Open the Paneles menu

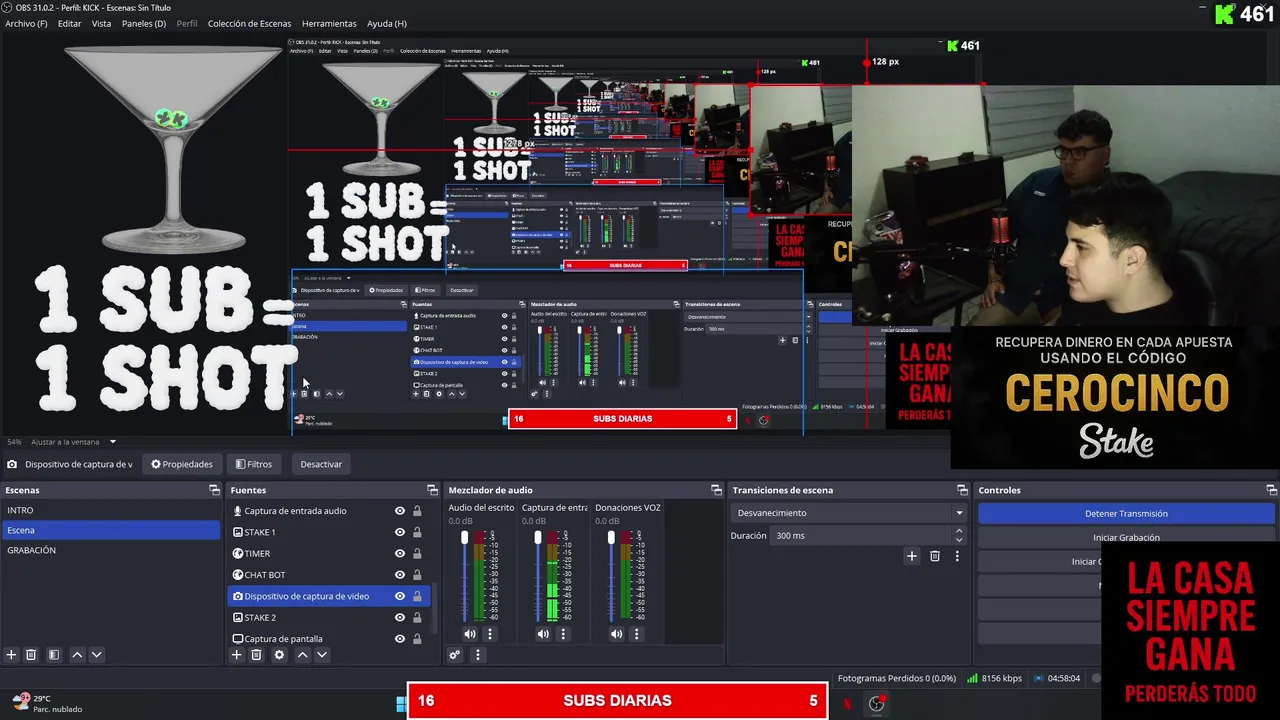pyautogui.click(x=144, y=23)
